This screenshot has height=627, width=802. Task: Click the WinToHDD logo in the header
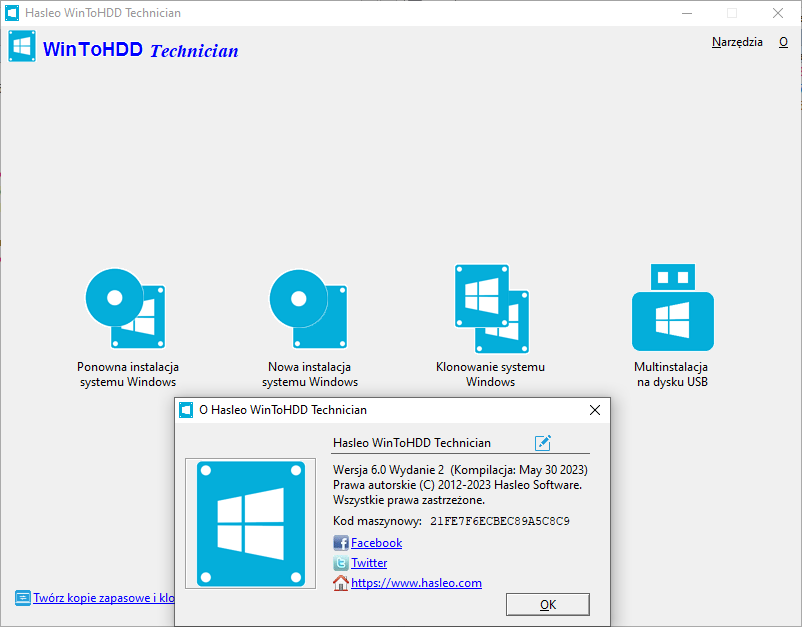[22, 47]
